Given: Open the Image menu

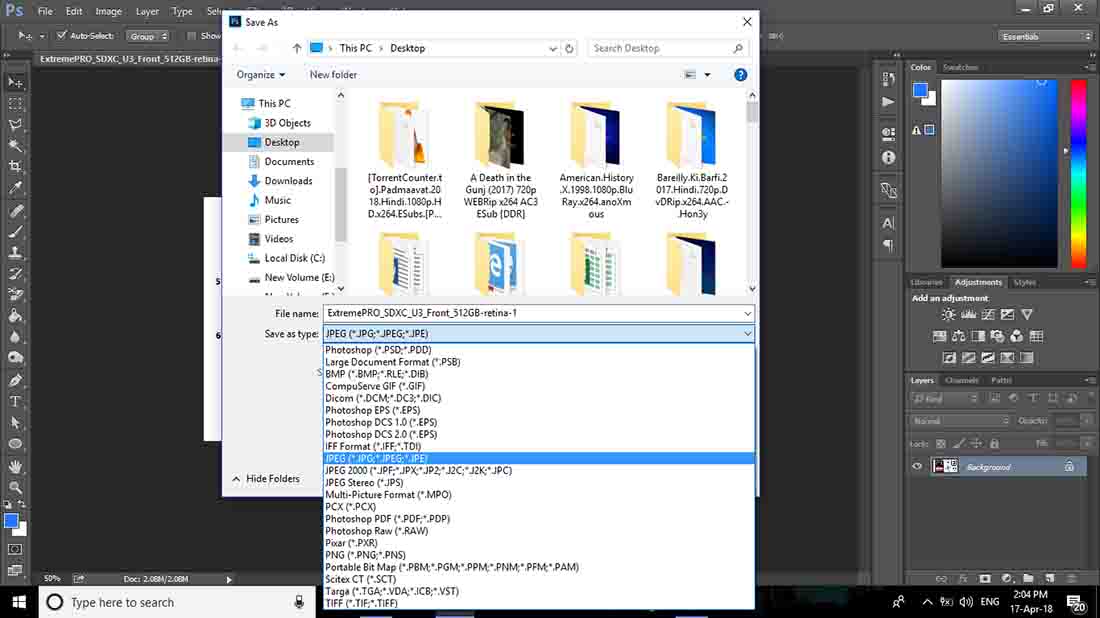Looking at the screenshot, I should tap(108, 11).
